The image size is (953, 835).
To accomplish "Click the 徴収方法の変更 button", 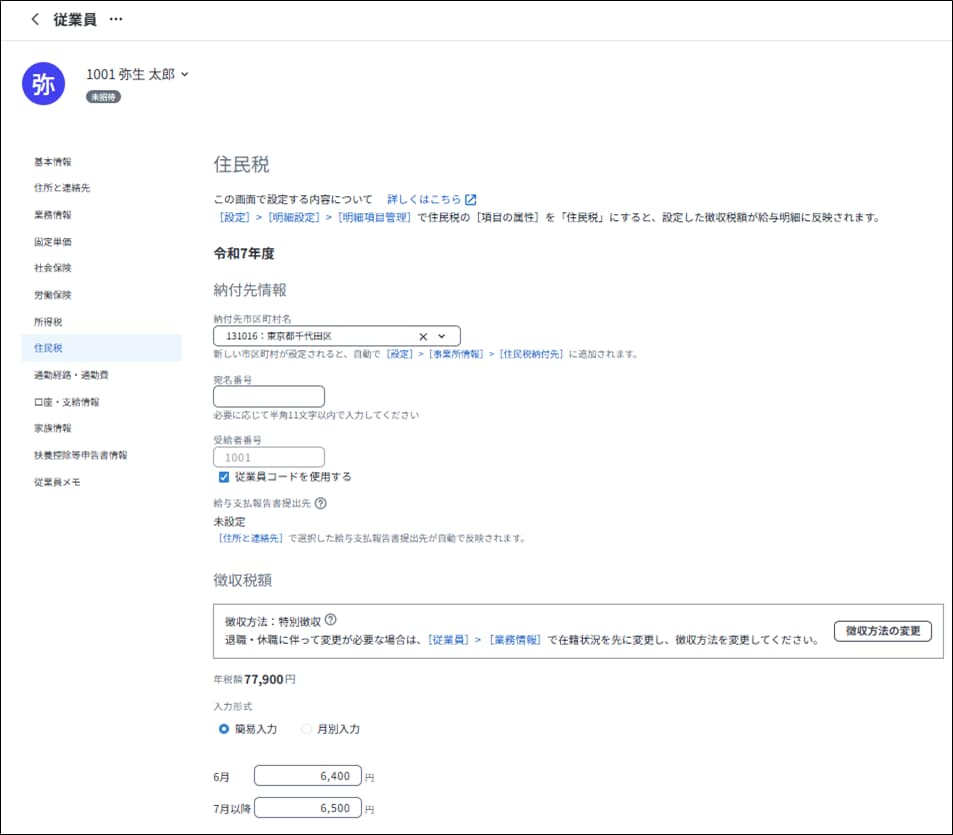I will tap(882, 631).
